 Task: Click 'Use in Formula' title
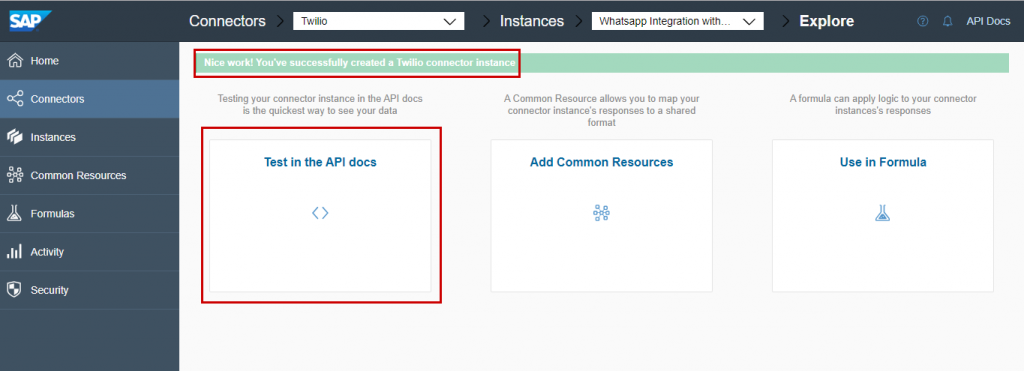pos(883,162)
